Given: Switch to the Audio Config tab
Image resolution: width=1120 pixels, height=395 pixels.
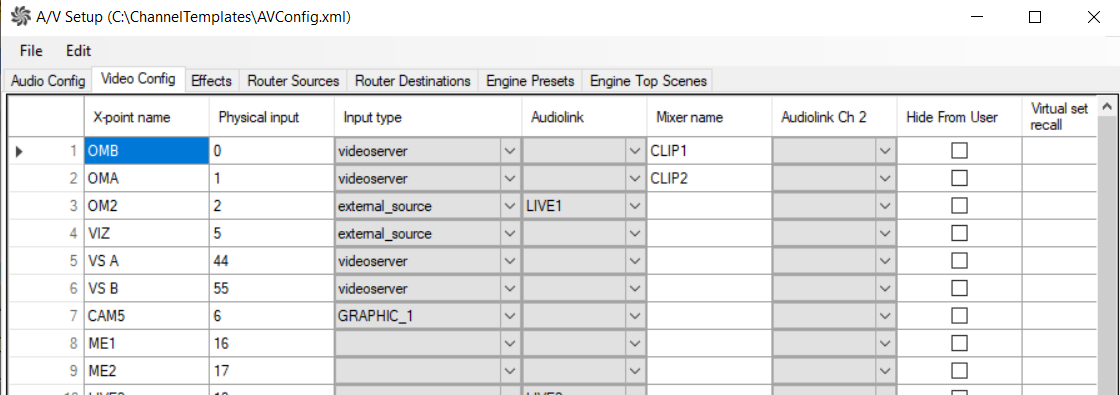Looking at the screenshot, I should pos(49,81).
